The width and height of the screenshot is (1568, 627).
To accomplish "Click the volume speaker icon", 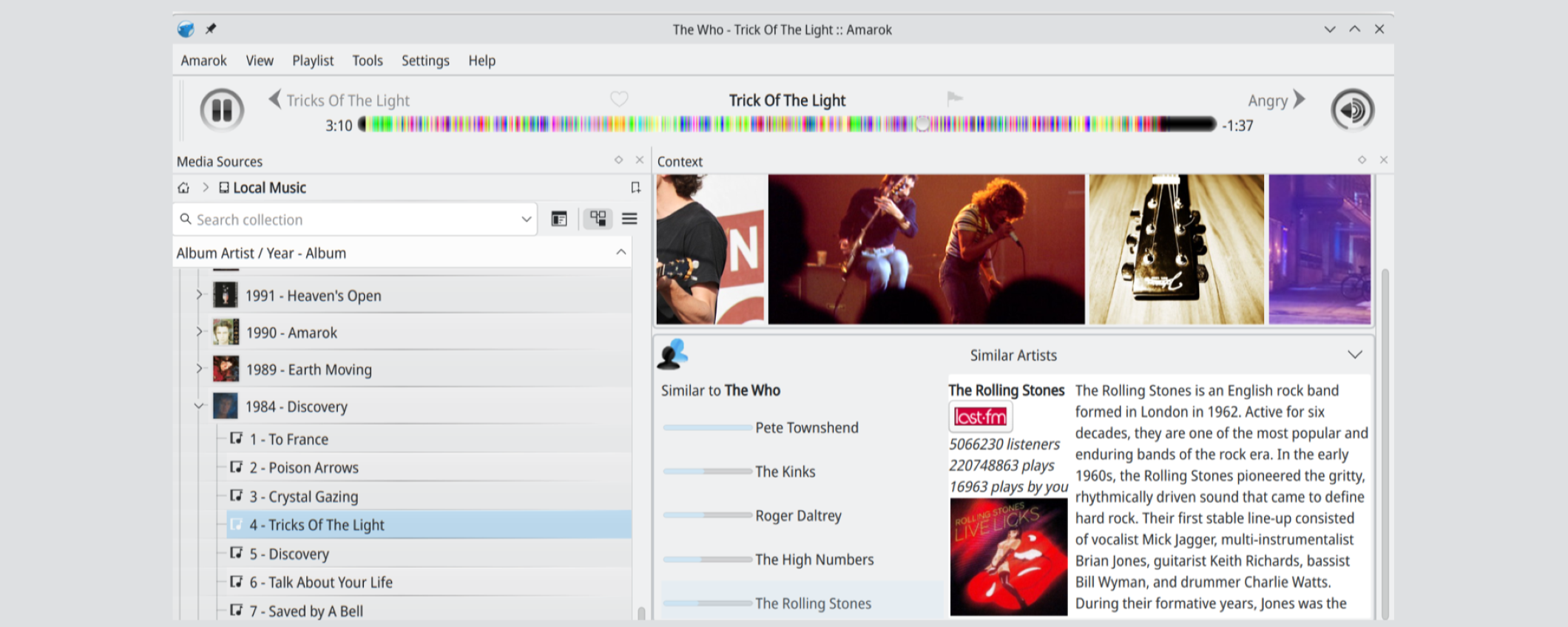I will (x=1352, y=110).
